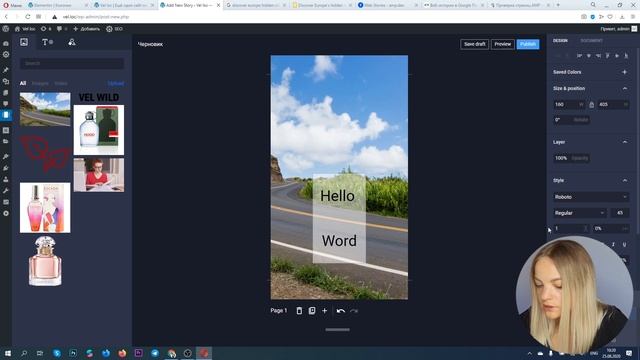Viewport: 640px width, 360px height.
Task: Open the highlighted Stories icon in WP sidebar
Action: (6, 115)
